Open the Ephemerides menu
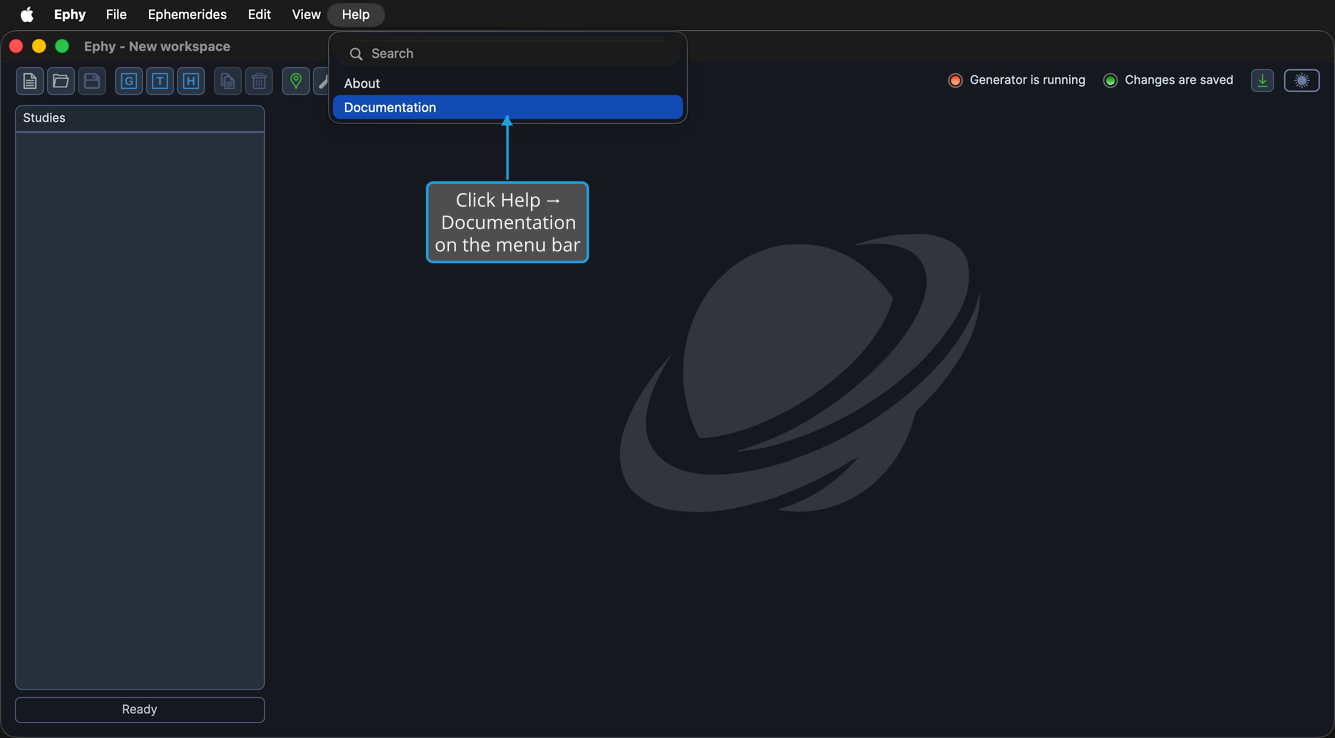 (x=187, y=14)
